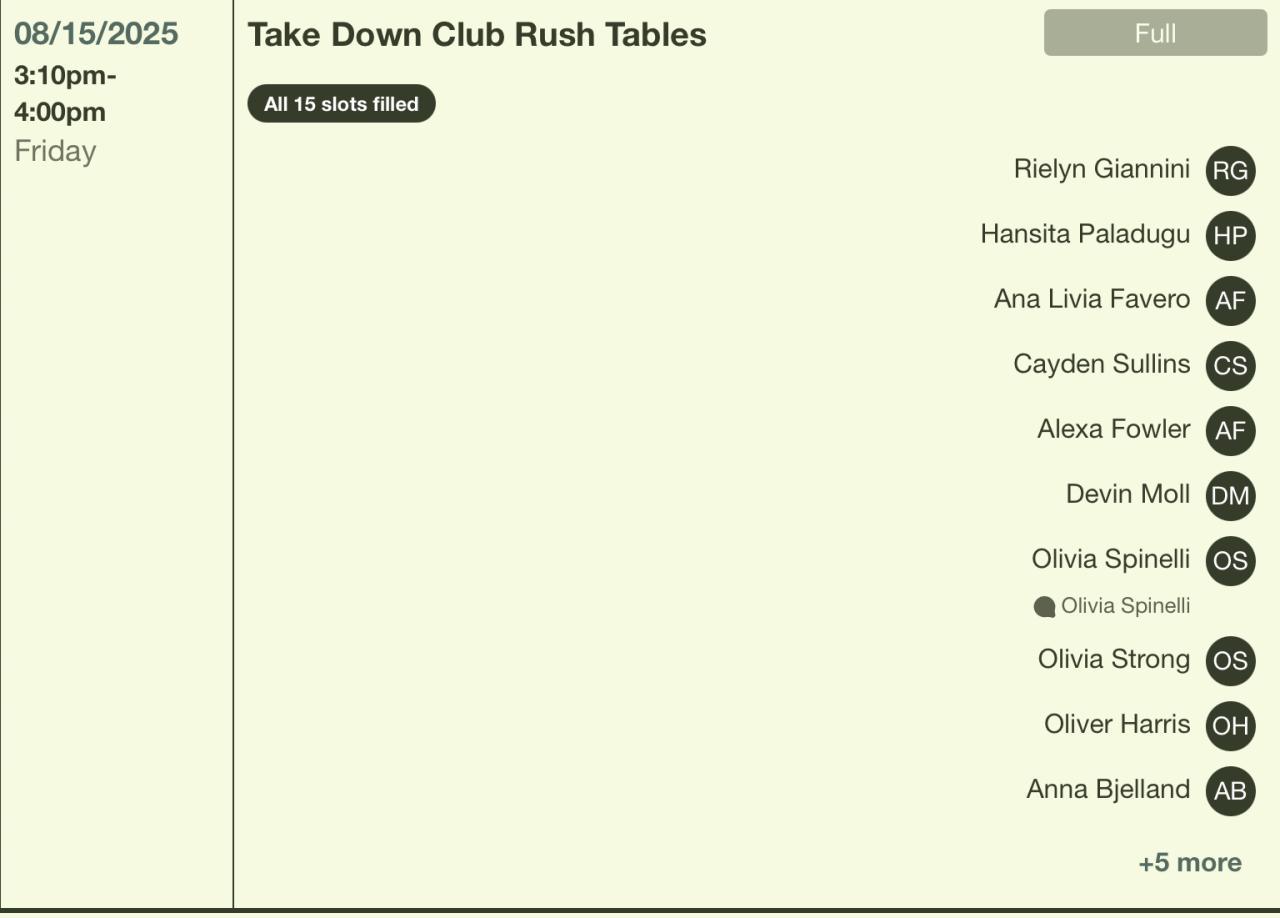Click Devin Moll's DM avatar icon
Image resolution: width=1280 pixels, height=918 pixels.
click(x=1230, y=496)
